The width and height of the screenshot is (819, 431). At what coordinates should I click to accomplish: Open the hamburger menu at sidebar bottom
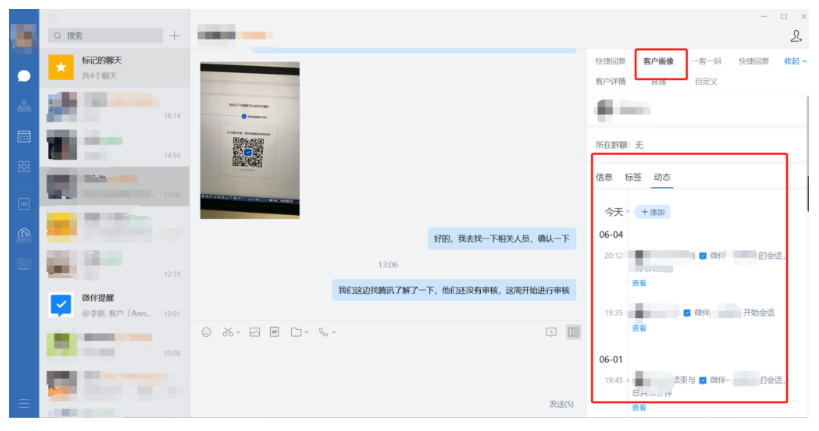(24, 404)
